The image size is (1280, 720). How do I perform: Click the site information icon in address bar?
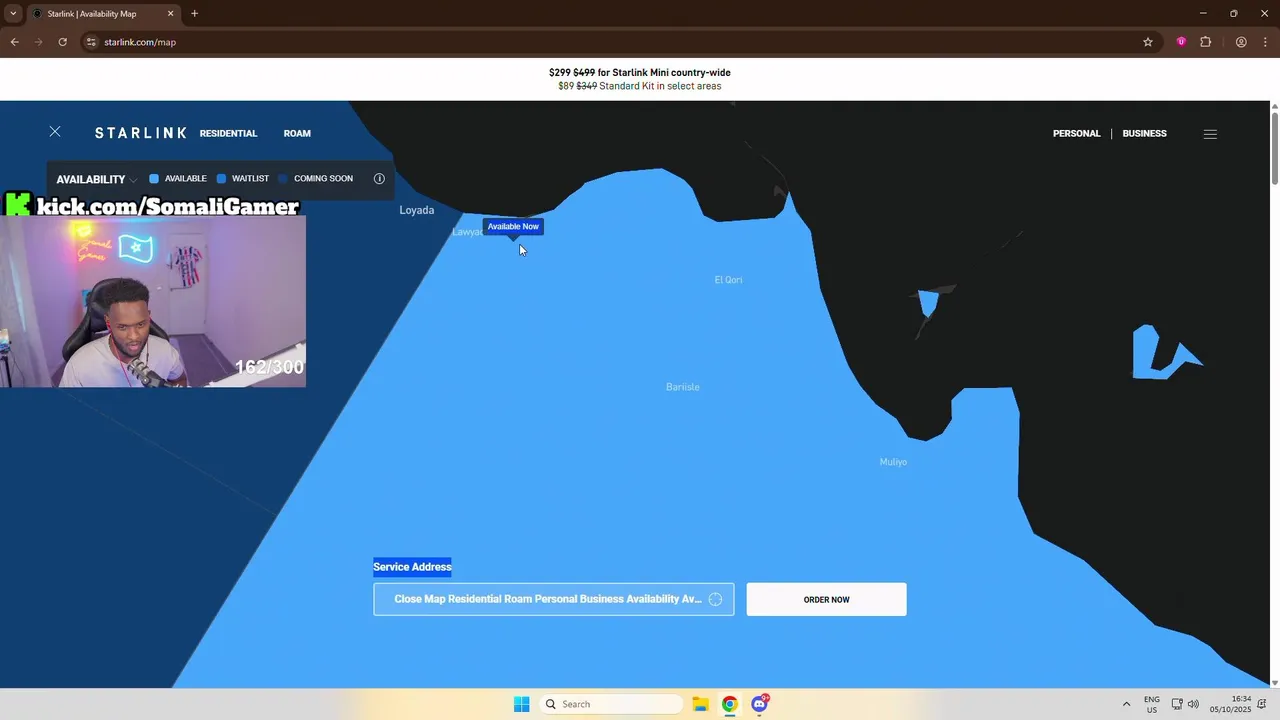91,42
